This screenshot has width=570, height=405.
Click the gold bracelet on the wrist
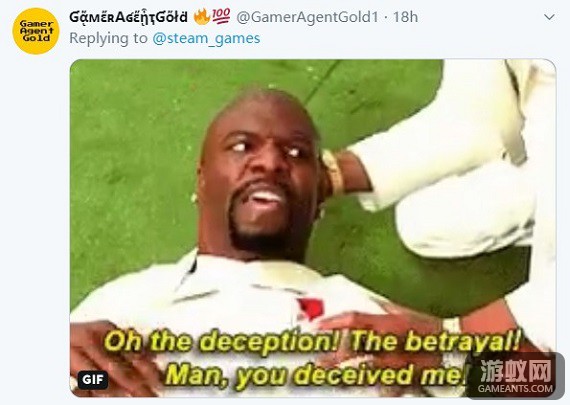[x=334, y=173]
